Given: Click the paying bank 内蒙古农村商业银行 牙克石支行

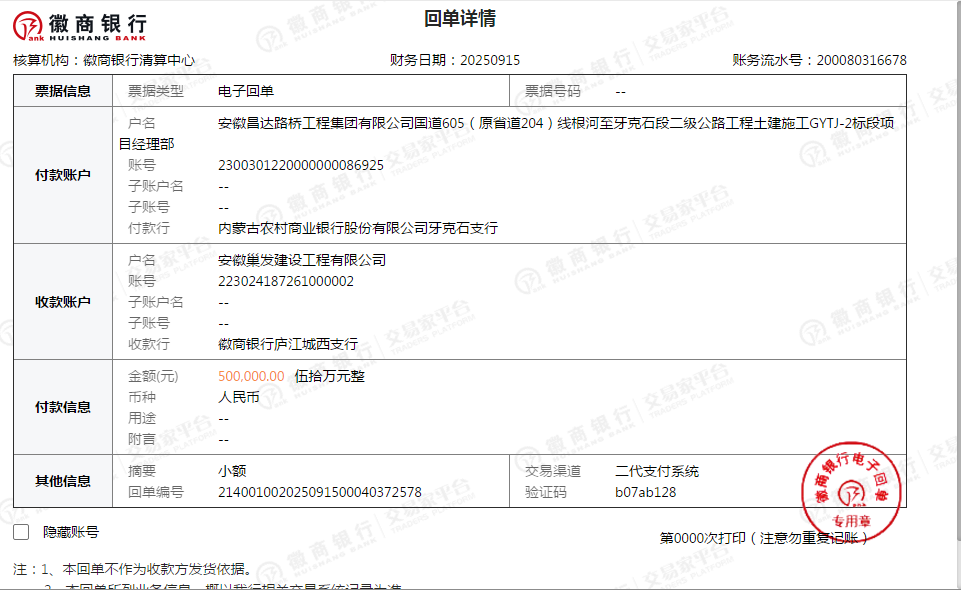Looking at the screenshot, I should click(358, 228).
